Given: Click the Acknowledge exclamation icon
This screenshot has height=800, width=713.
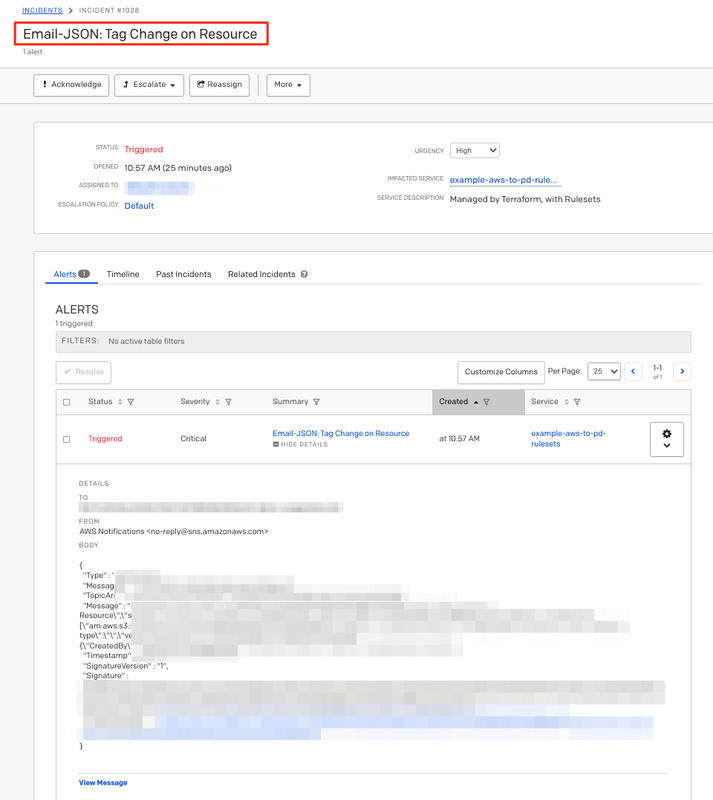Looking at the screenshot, I should coord(44,84).
